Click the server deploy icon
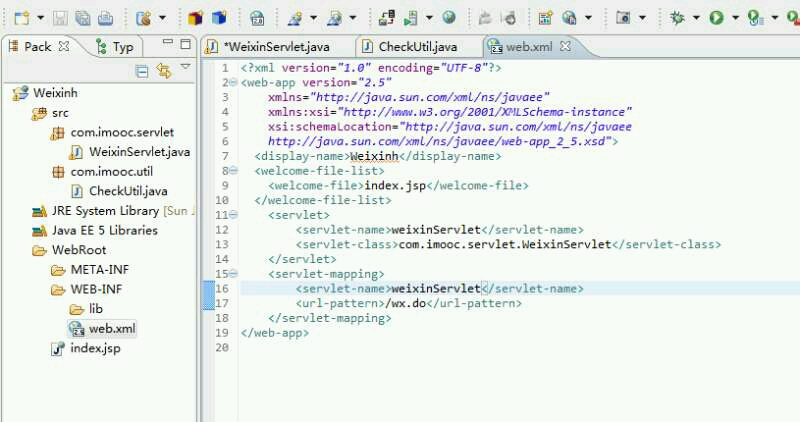 (387, 19)
